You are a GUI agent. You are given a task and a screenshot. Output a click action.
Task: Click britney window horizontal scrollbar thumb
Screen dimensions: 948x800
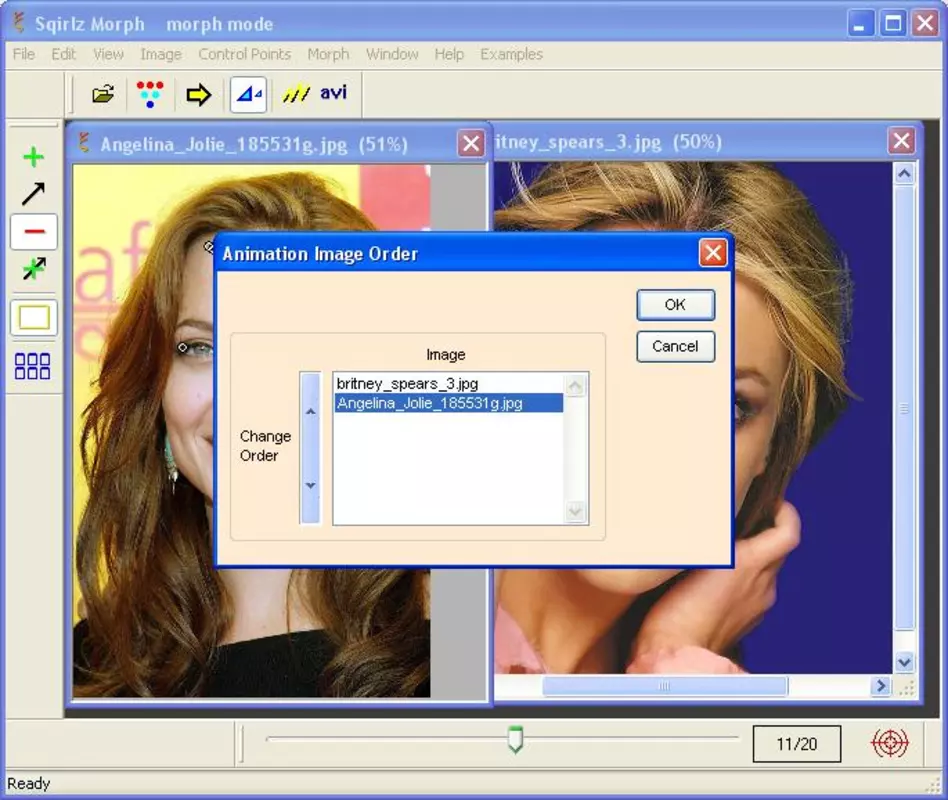coord(665,686)
